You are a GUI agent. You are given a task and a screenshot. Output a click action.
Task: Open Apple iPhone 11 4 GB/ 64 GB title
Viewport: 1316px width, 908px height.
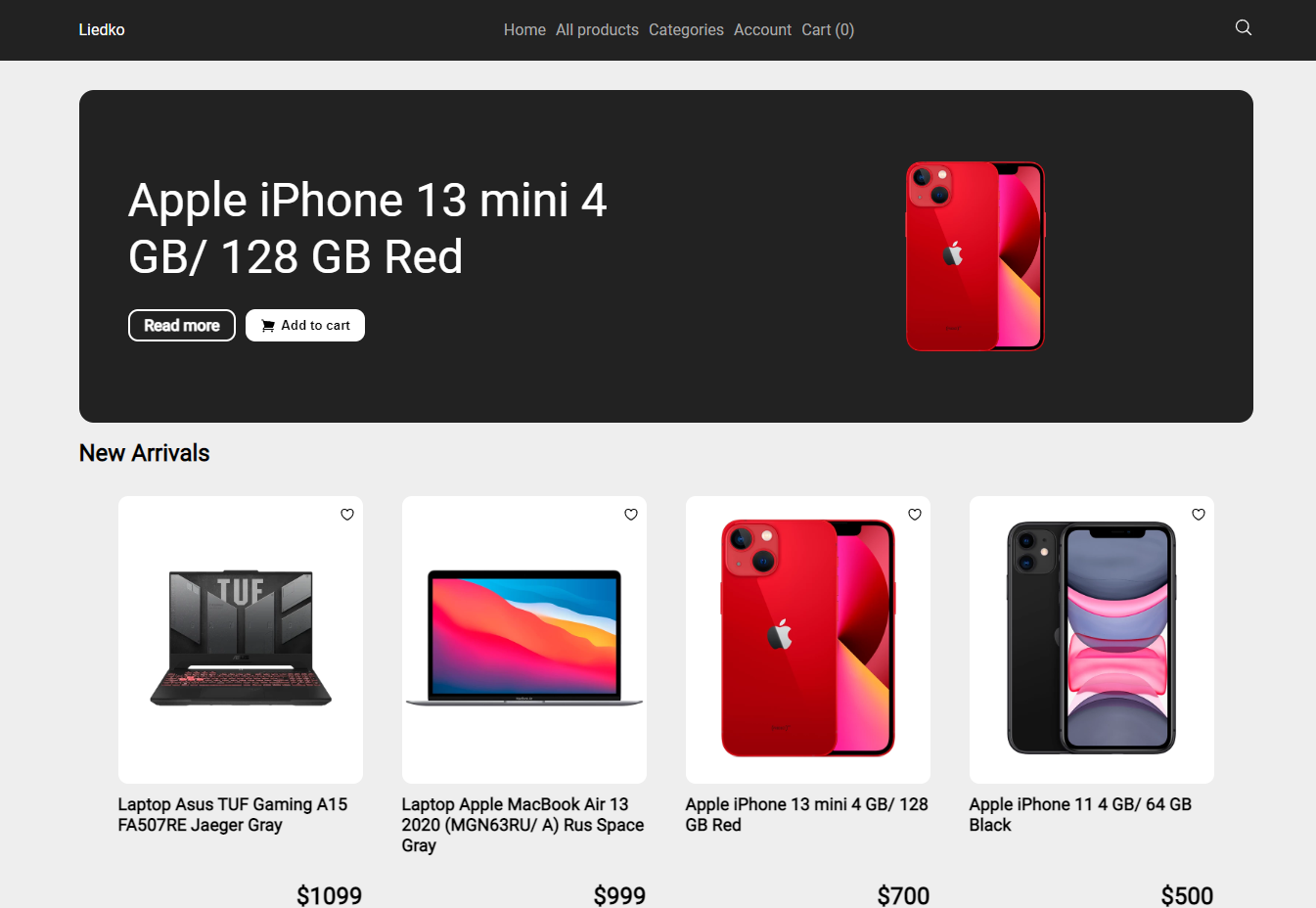(1080, 815)
